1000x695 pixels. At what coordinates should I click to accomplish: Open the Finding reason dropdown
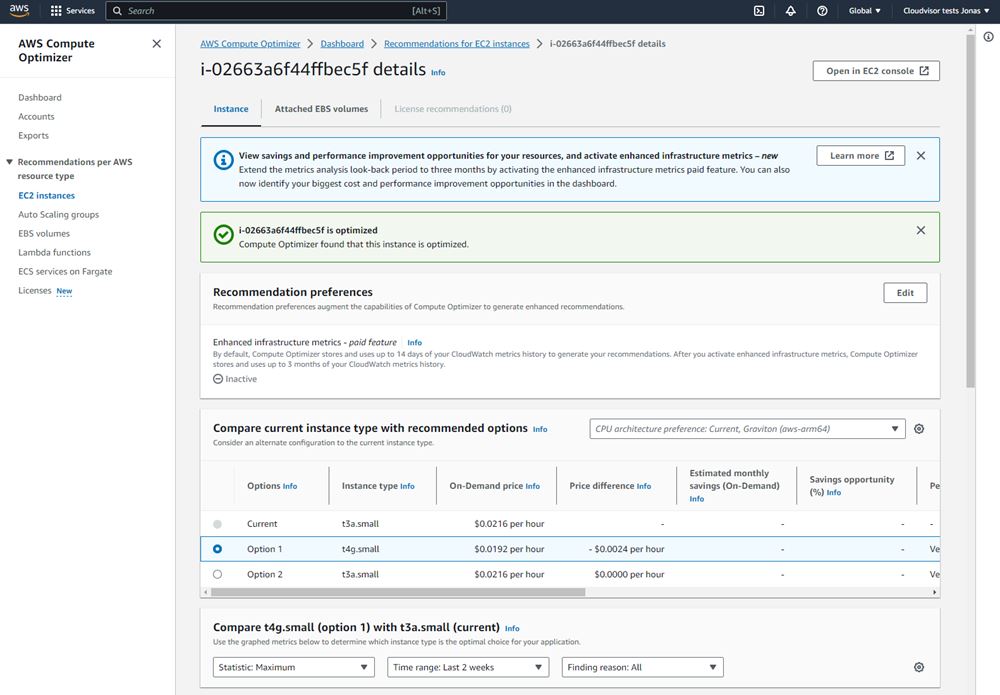click(642, 667)
